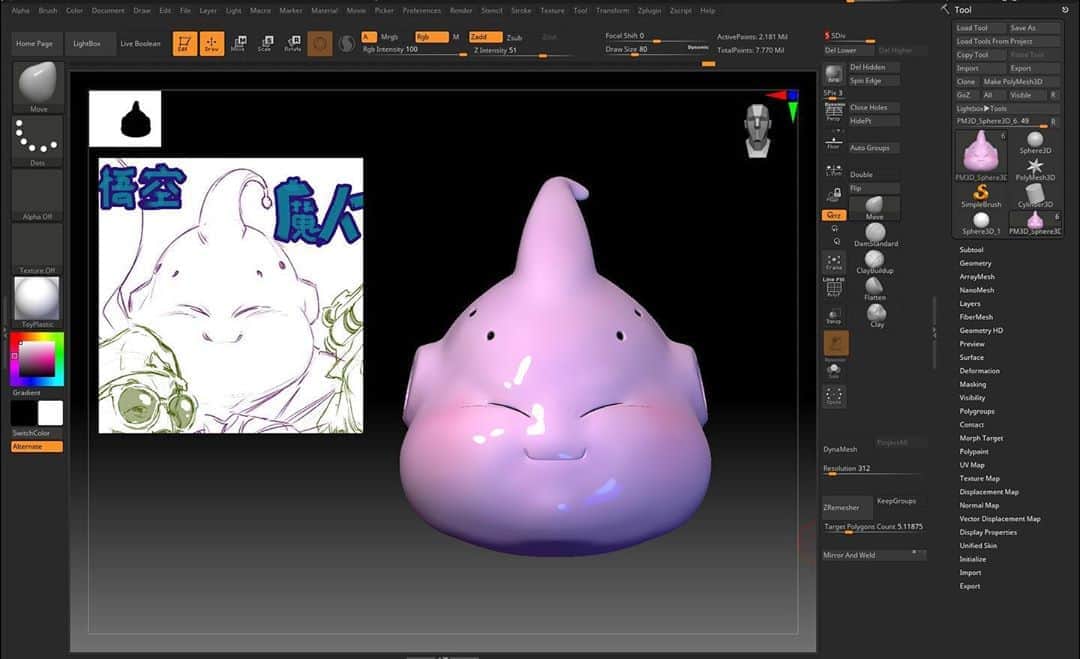Pick the DamStandard brush

tap(875, 235)
